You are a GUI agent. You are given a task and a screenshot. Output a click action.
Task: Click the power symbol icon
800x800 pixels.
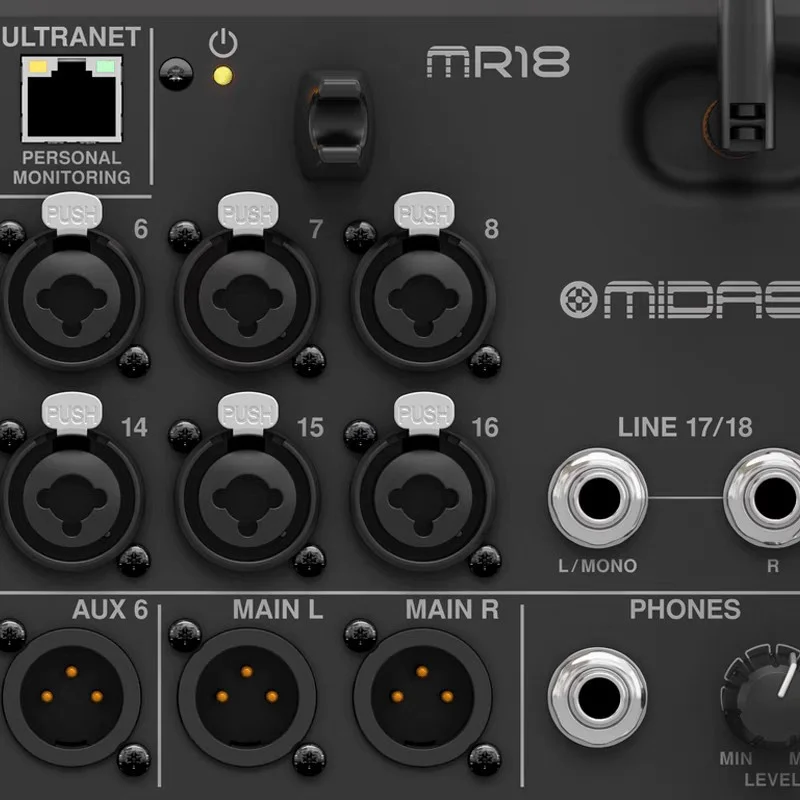tap(223, 43)
